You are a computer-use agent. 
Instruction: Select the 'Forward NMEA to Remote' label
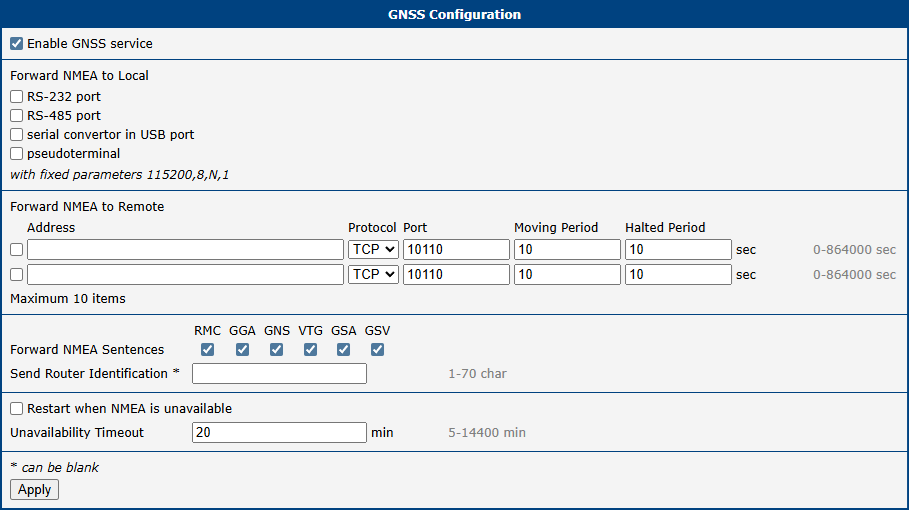click(87, 206)
